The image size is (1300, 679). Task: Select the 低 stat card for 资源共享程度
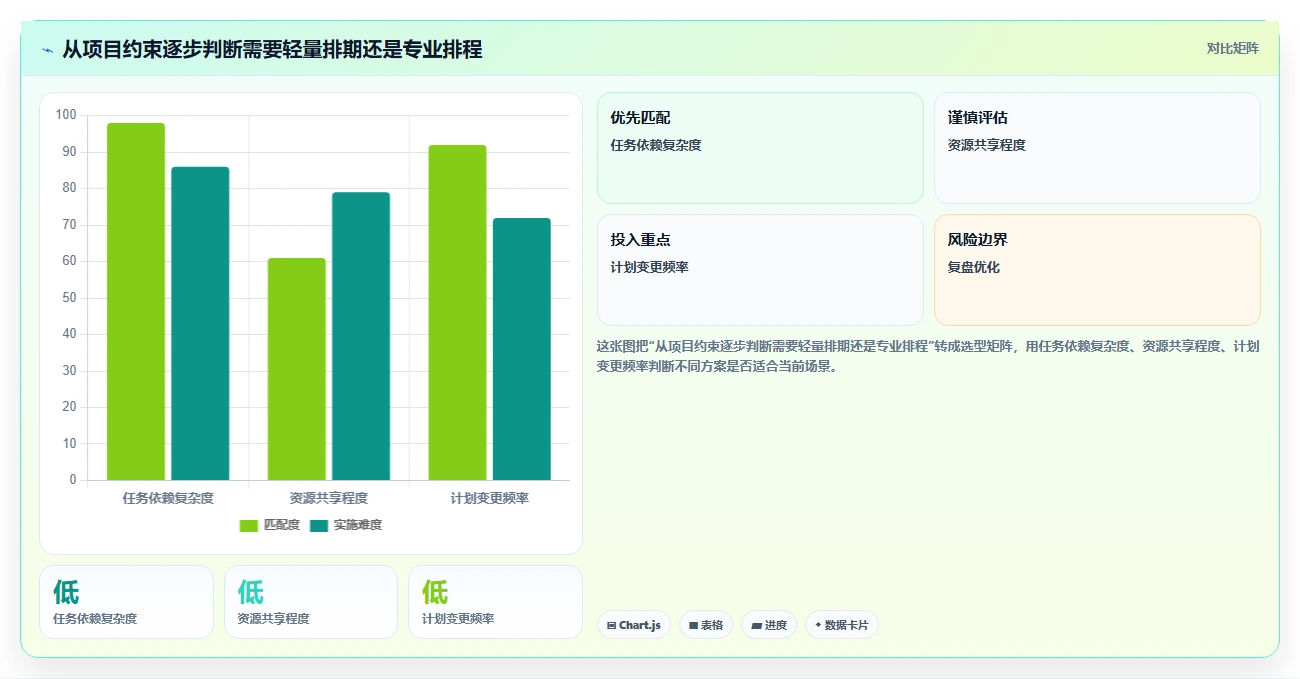tap(311, 602)
